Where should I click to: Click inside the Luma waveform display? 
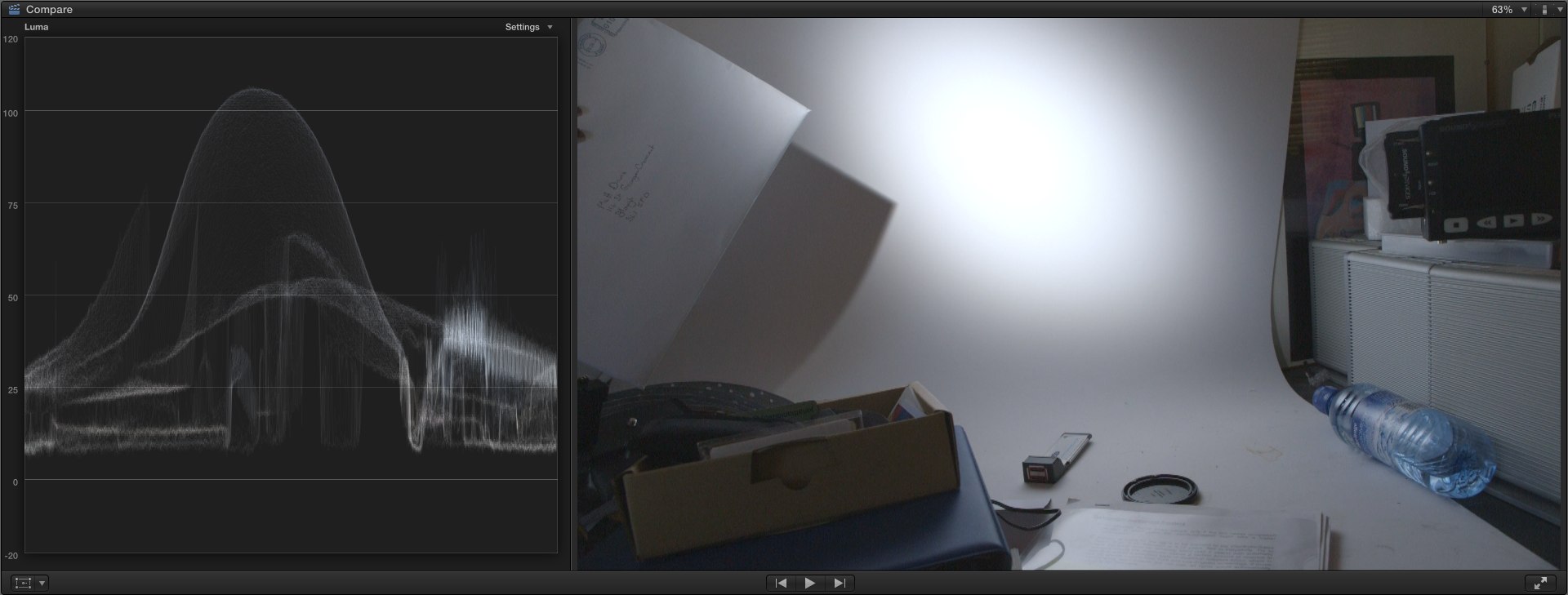(291, 295)
